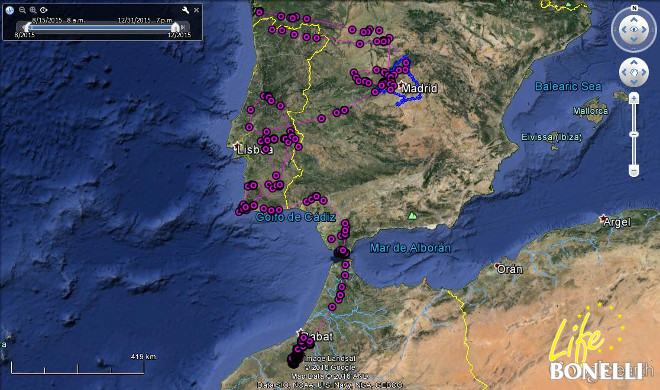660x390 pixels.
Task: Tilt view up with look joystick
Action: tap(634, 19)
